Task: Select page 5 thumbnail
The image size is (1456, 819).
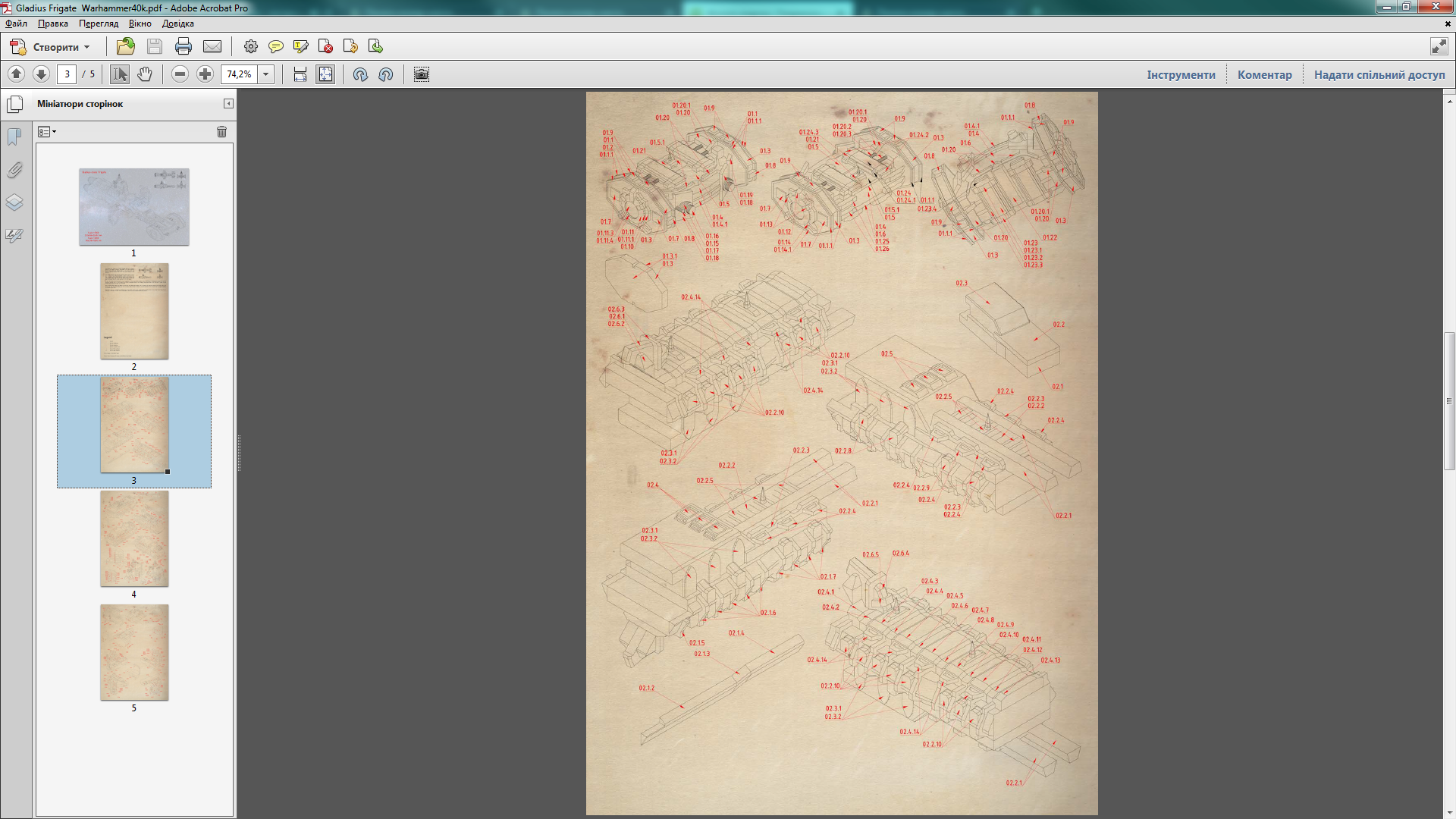Action: 134,652
